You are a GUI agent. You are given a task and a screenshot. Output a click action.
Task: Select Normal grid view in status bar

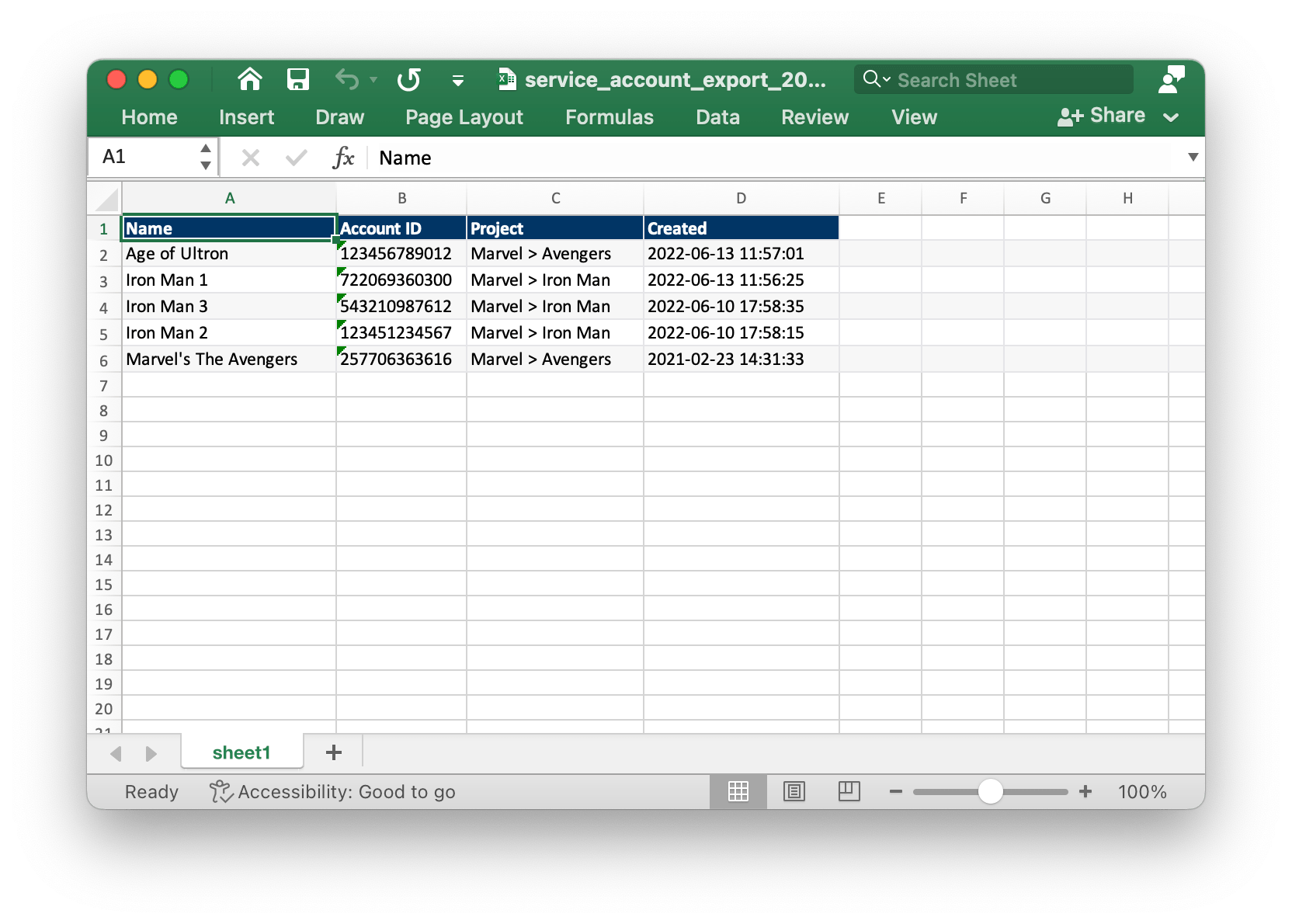(x=738, y=791)
